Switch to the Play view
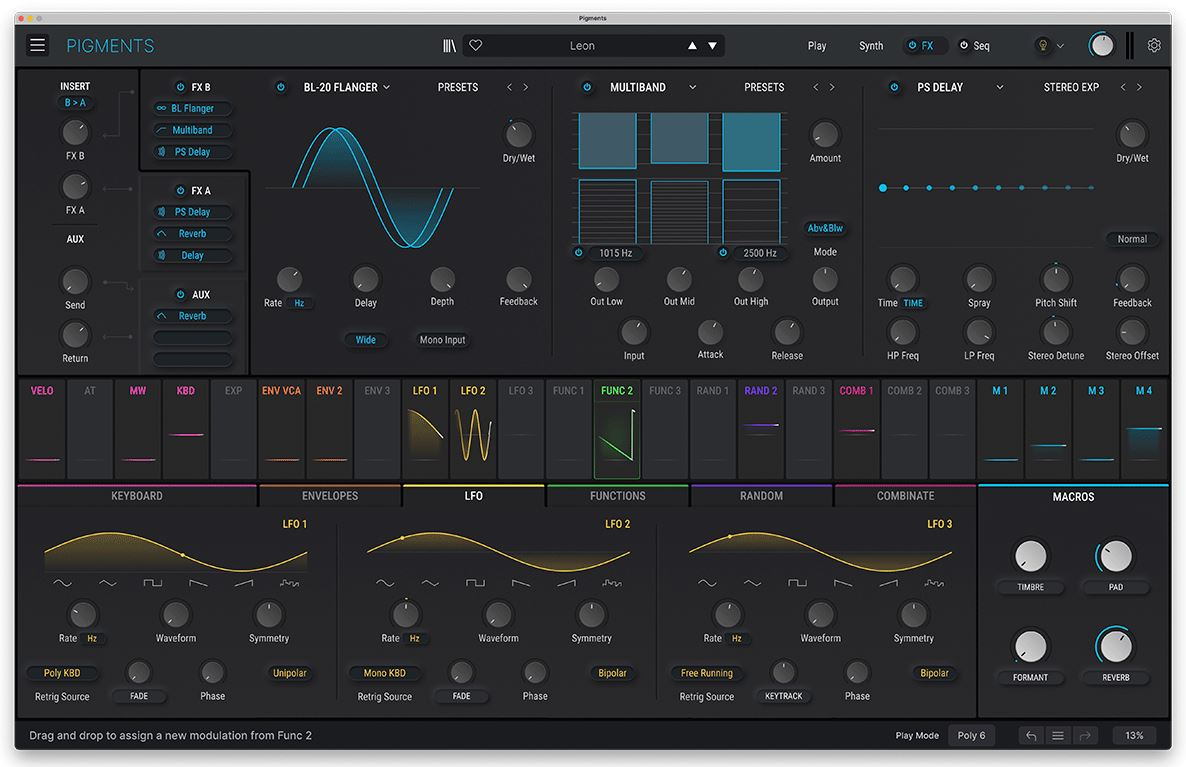Screen dimensions: 1186x767 click(817, 45)
